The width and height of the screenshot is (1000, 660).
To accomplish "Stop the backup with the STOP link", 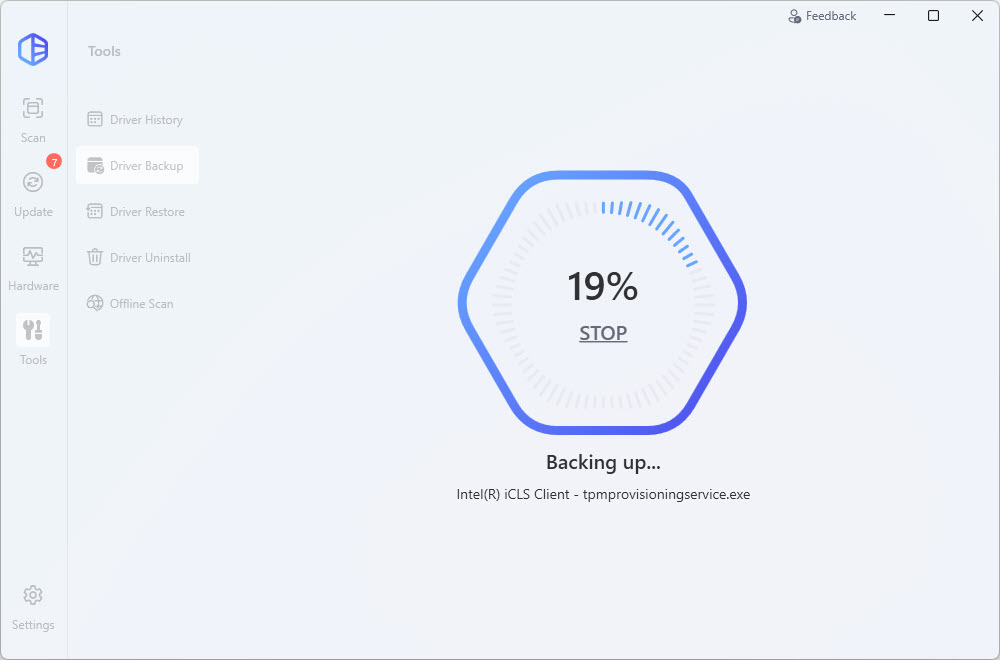I will tap(603, 333).
